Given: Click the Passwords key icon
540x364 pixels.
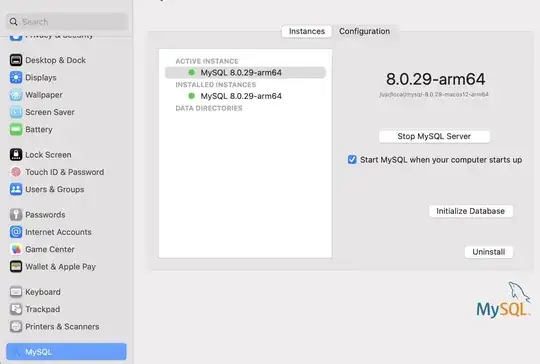Looking at the screenshot, I should [x=16, y=215].
